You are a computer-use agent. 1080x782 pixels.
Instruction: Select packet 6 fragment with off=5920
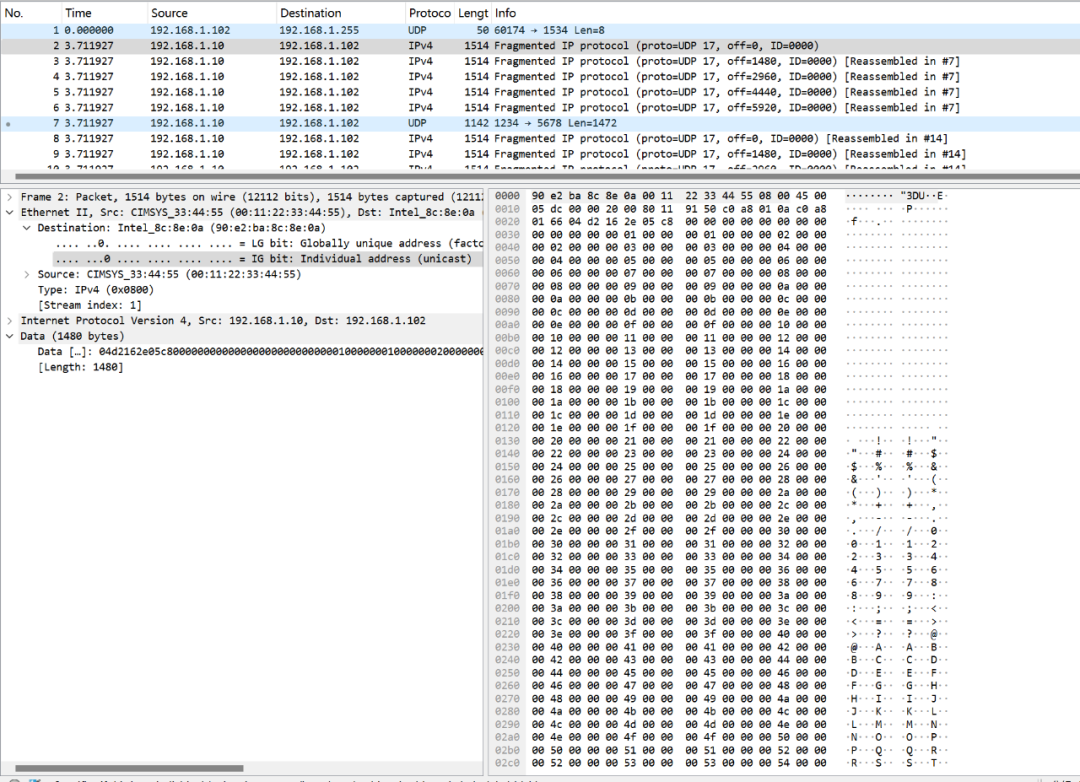click(x=540, y=107)
